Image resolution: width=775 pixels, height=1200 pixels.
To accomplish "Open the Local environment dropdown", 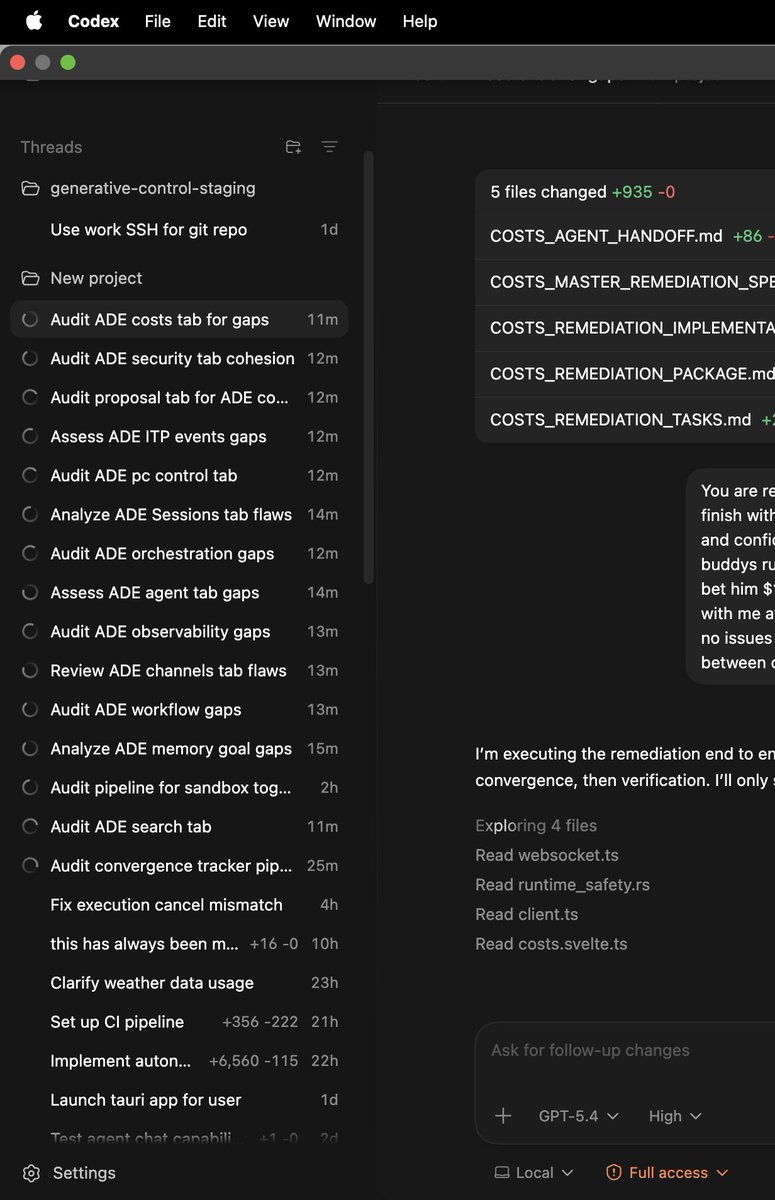I will tap(534, 1173).
